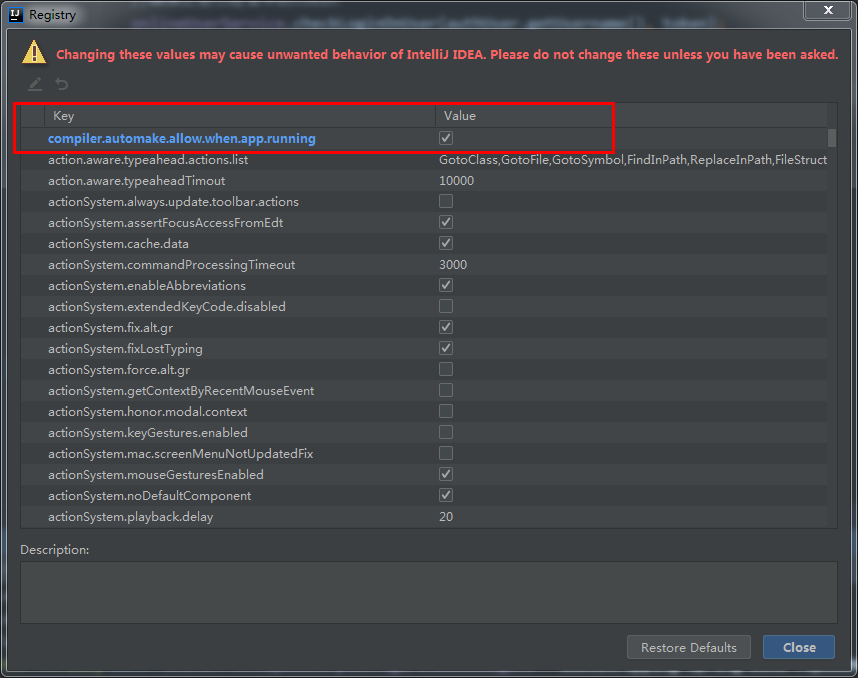Toggle actionSystem.cache.data checkbox
The height and width of the screenshot is (678, 858).
click(x=446, y=243)
